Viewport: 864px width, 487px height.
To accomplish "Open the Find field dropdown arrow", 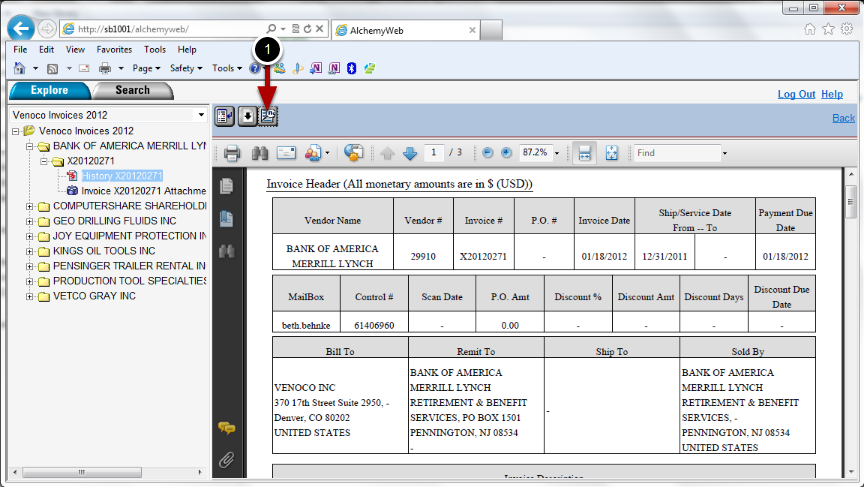I will (725, 153).
